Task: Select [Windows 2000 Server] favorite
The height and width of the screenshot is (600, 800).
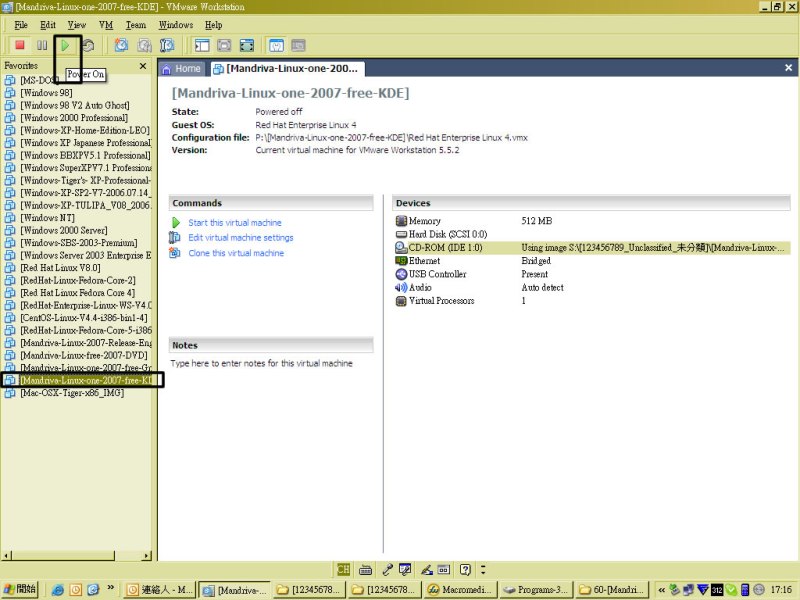Action: (x=64, y=231)
